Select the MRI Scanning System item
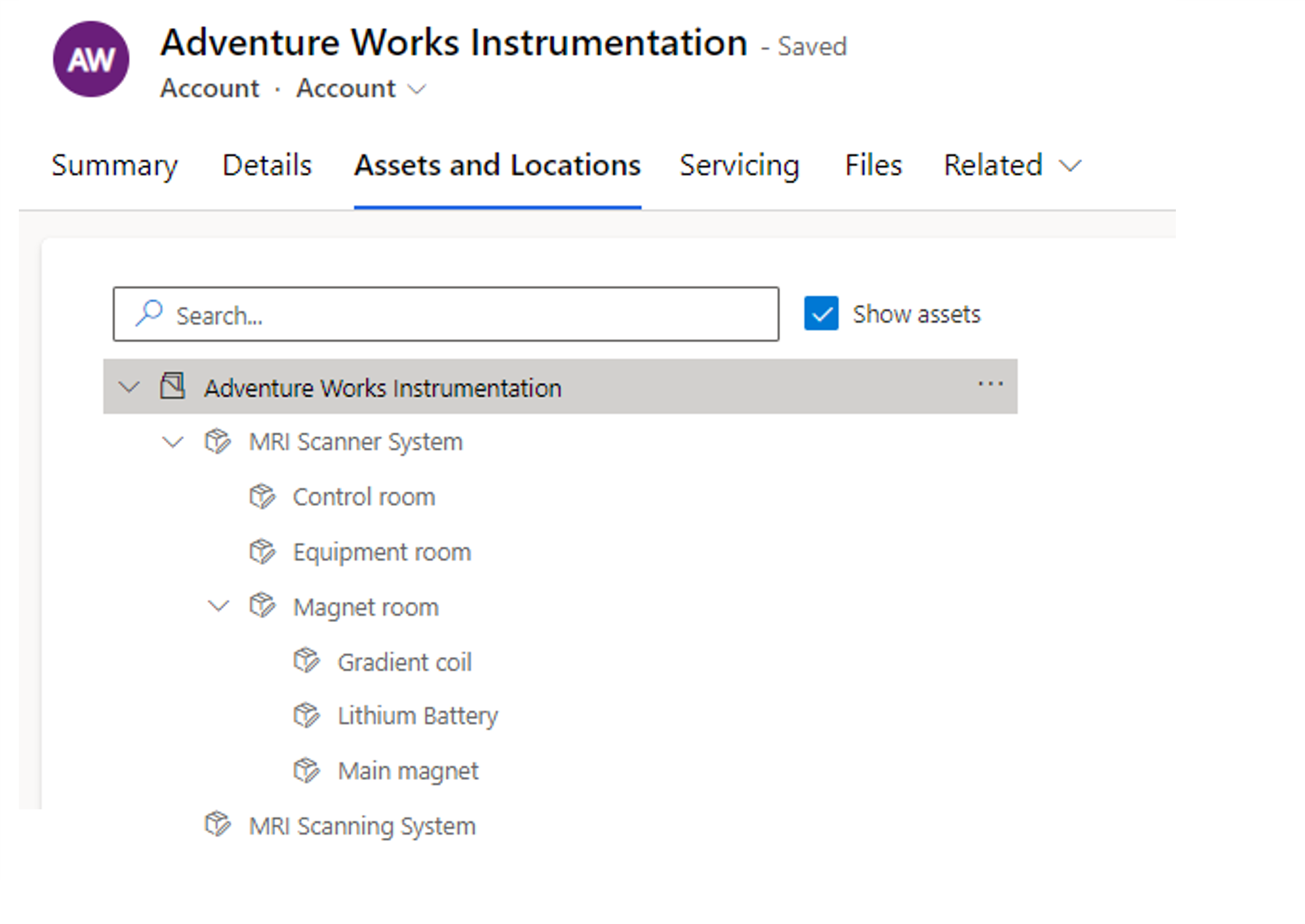1305x924 pixels. 362,826
